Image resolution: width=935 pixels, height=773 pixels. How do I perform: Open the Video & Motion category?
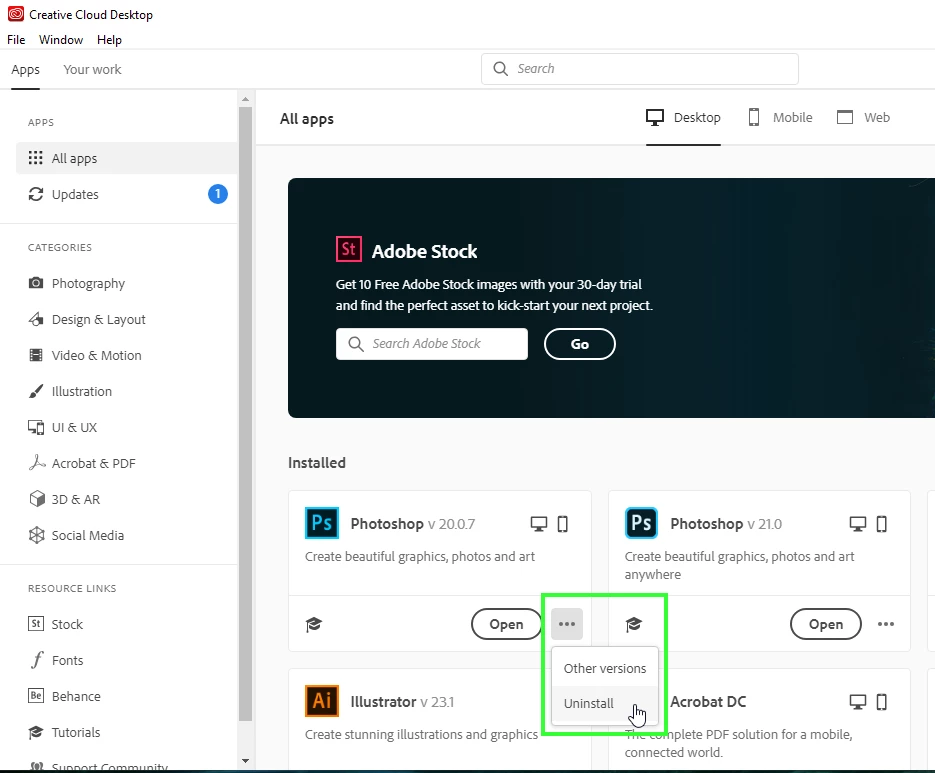pos(97,355)
